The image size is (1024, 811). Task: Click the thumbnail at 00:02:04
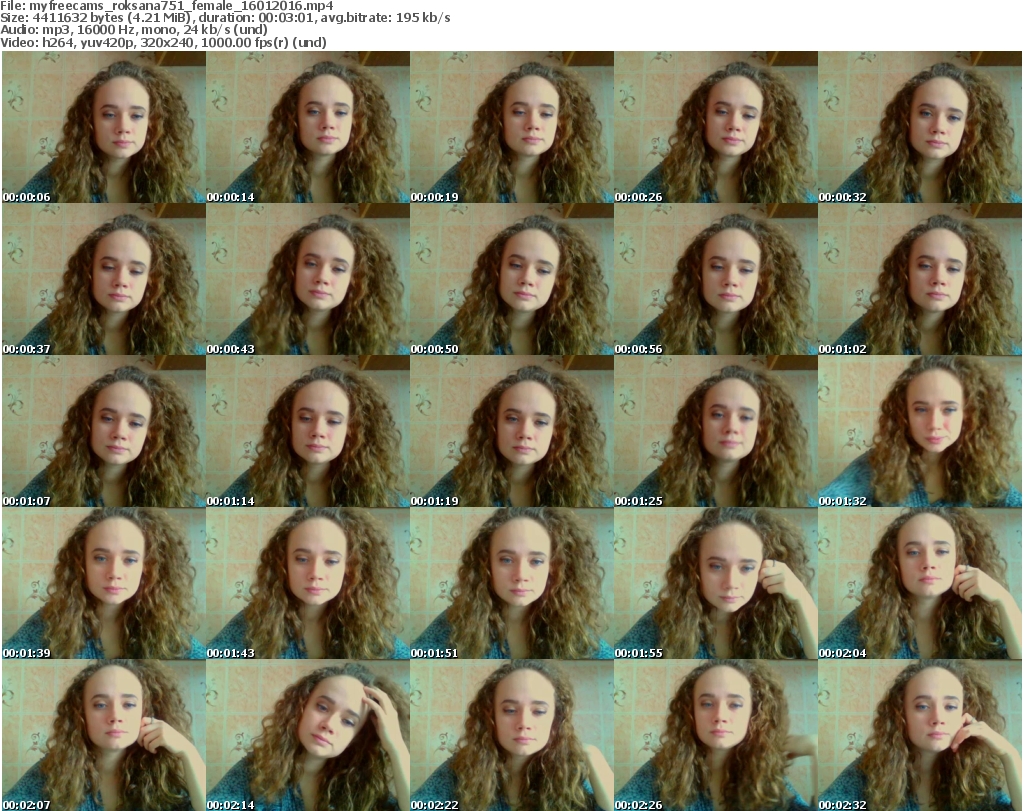(x=920, y=584)
